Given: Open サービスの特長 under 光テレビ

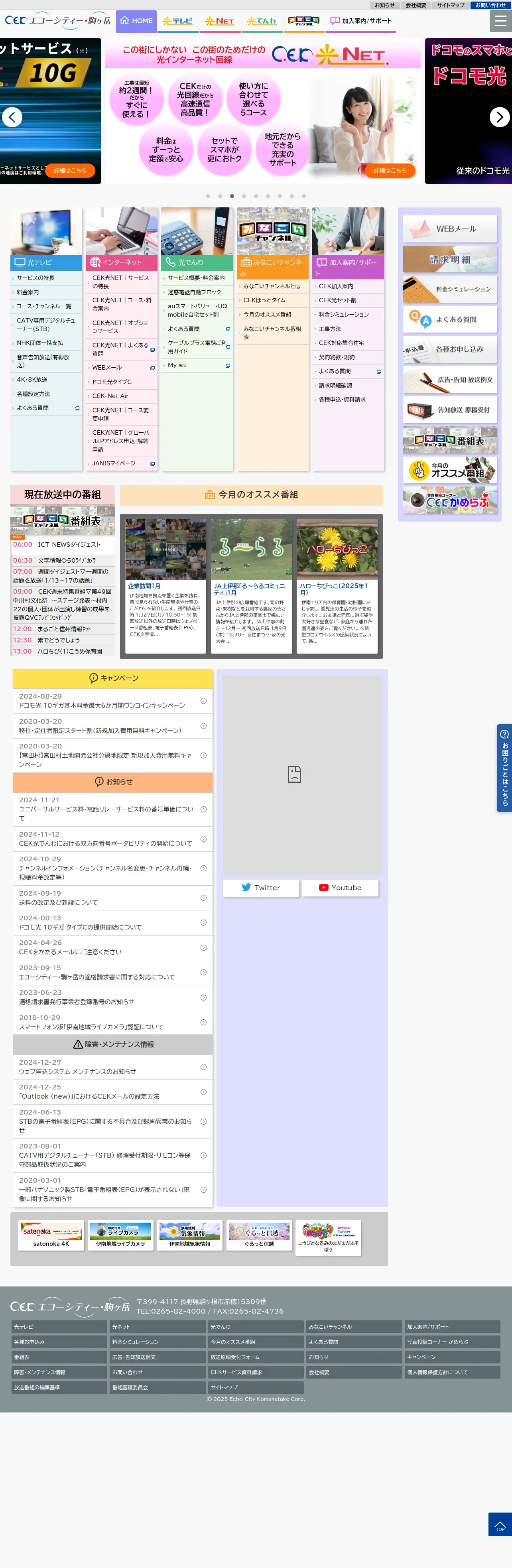Looking at the screenshot, I should point(46,278).
